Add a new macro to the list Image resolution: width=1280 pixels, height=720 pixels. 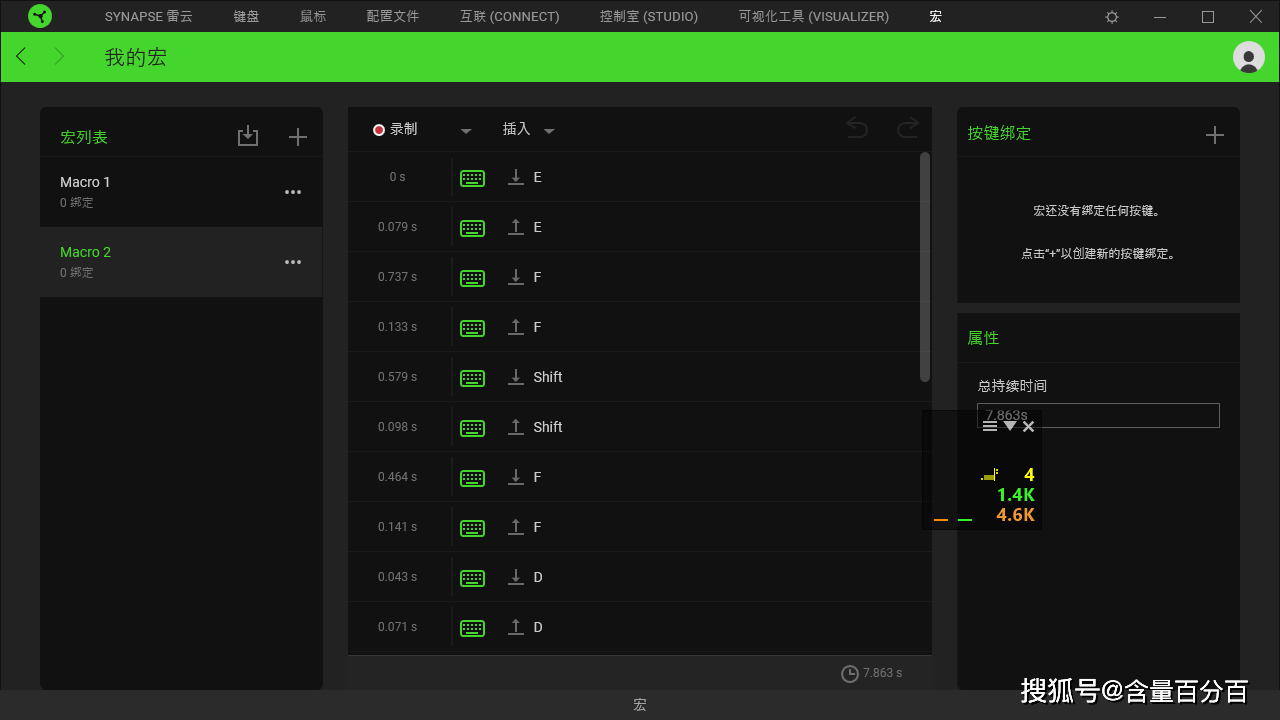point(297,137)
